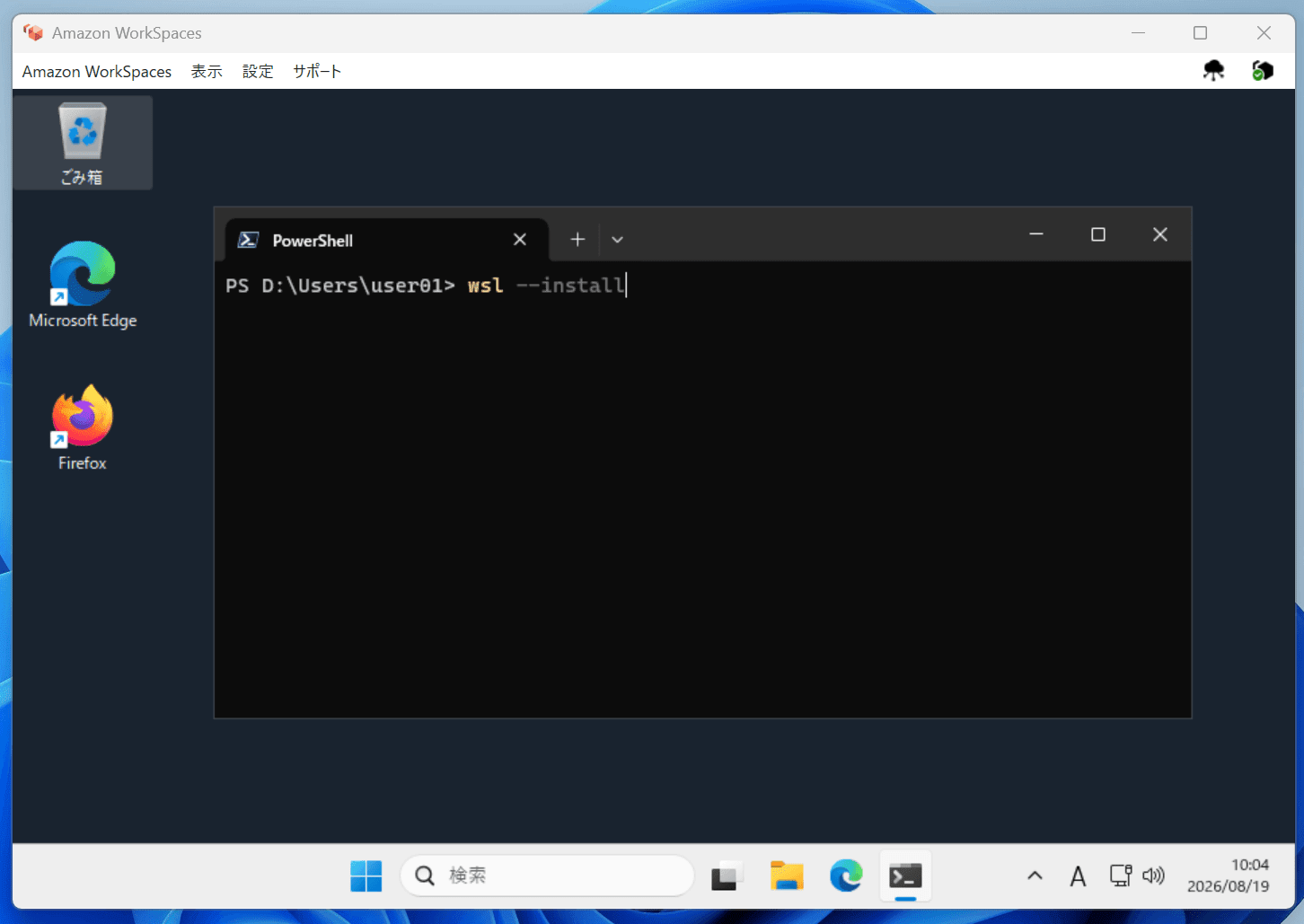The height and width of the screenshot is (924, 1304).
Task: Show hidden system tray icons chevron
Action: click(1035, 876)
